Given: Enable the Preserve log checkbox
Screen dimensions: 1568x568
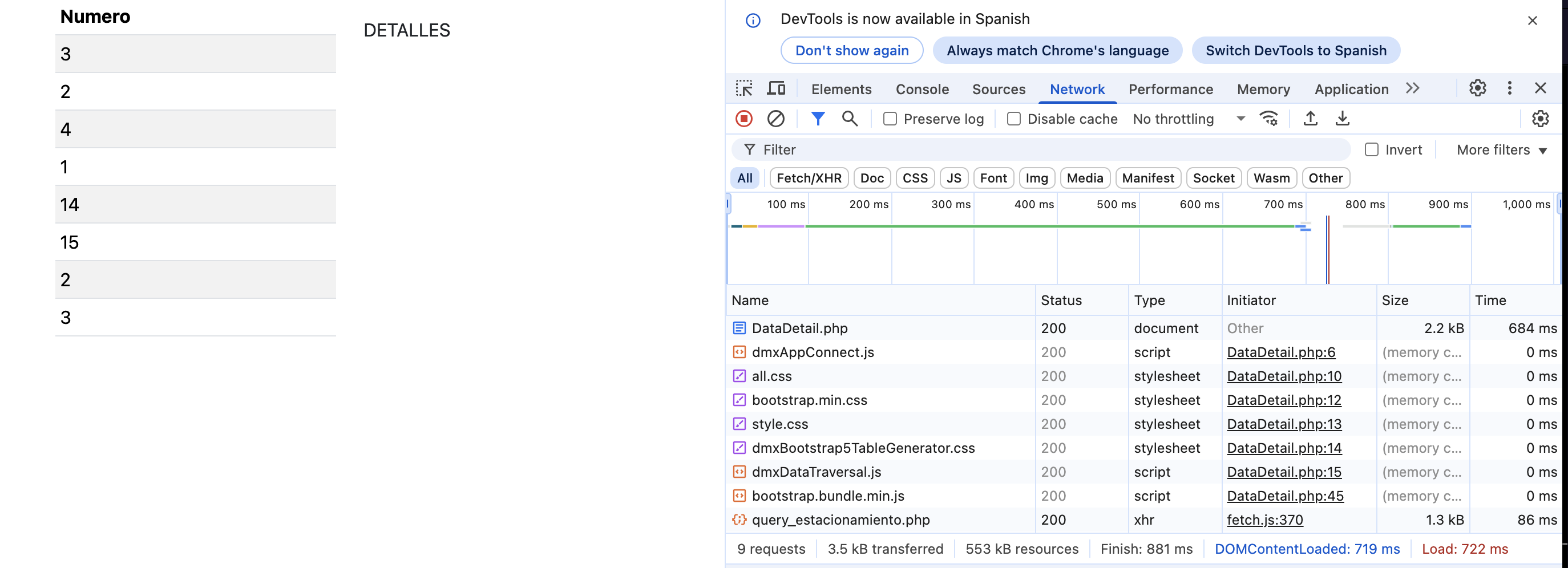Looking at the screenshot, I should 890,119.
